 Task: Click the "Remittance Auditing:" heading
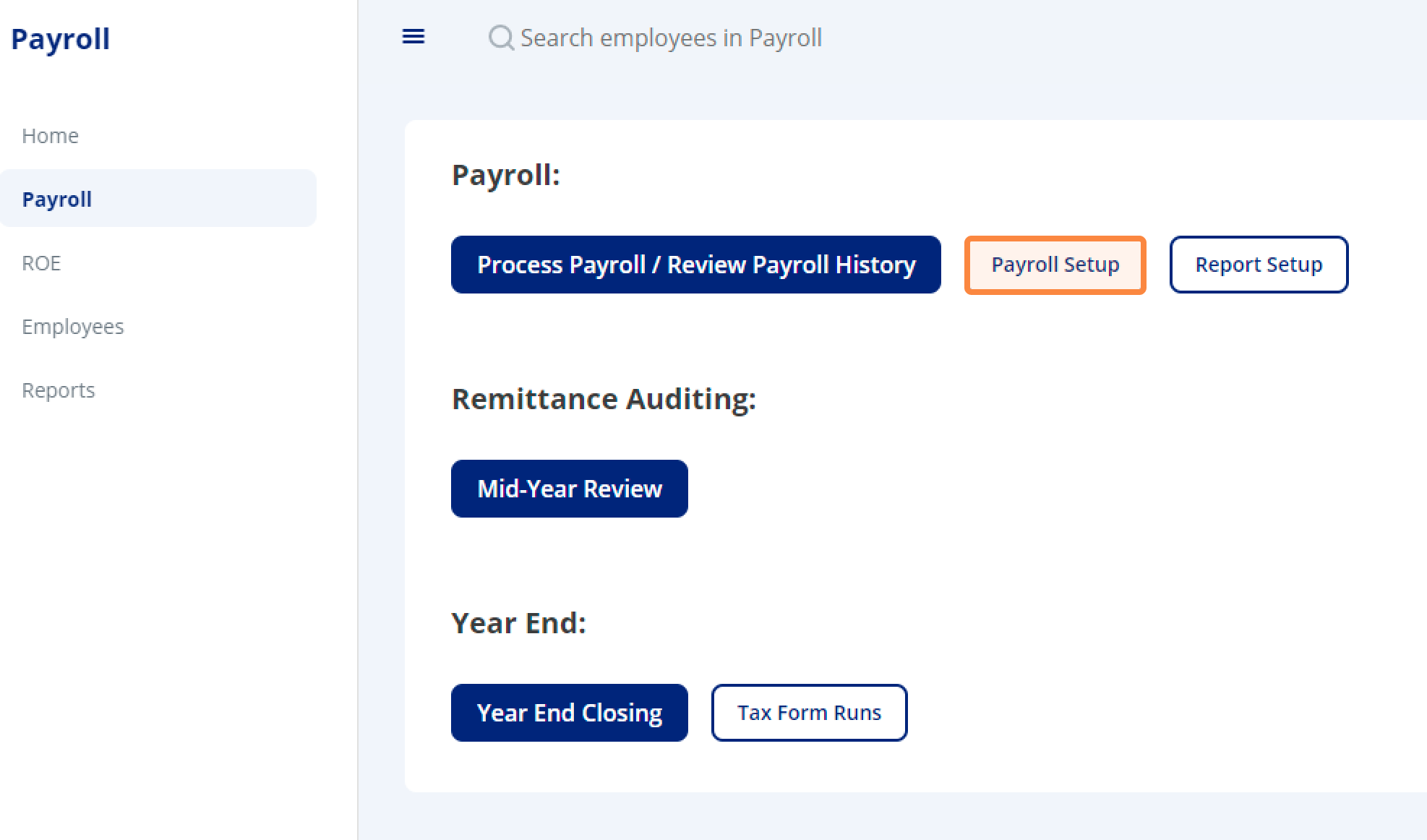pyautogui.click(x=604, y=399)
